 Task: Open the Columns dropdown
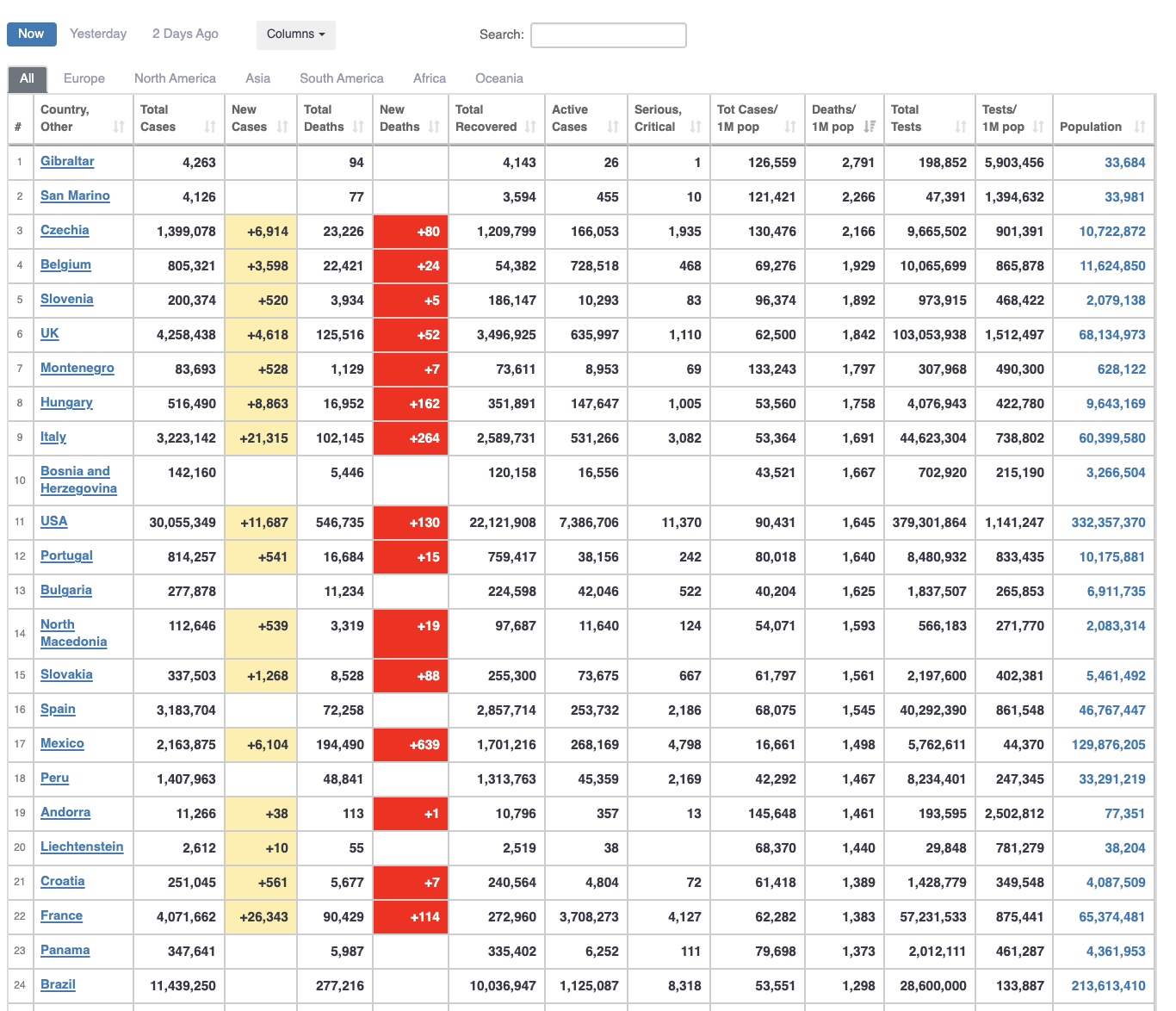tap(296, 34)
